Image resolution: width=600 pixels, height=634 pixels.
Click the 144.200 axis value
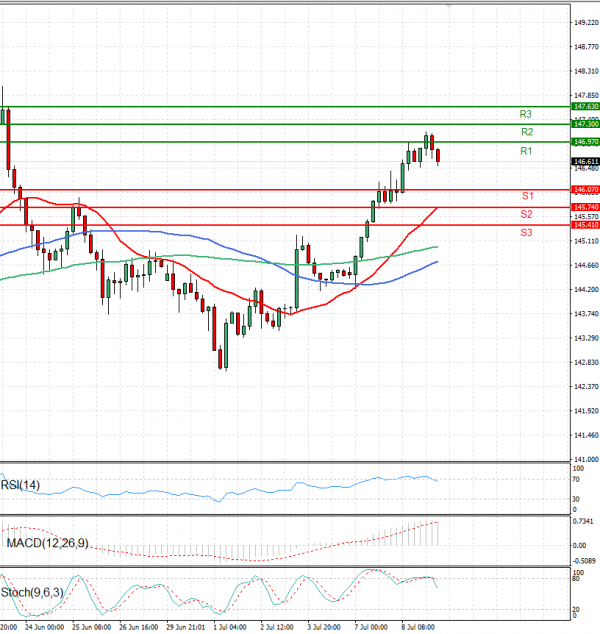click(586, 290)
